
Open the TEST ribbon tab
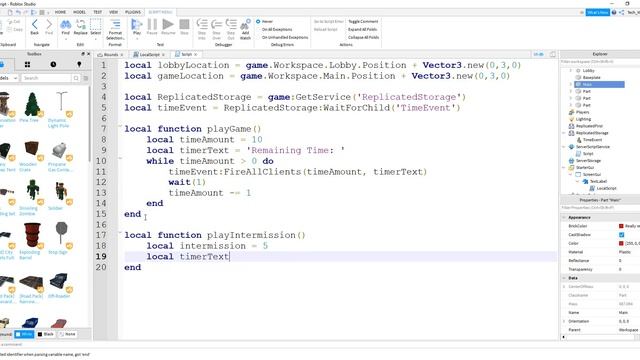(98, 12)
